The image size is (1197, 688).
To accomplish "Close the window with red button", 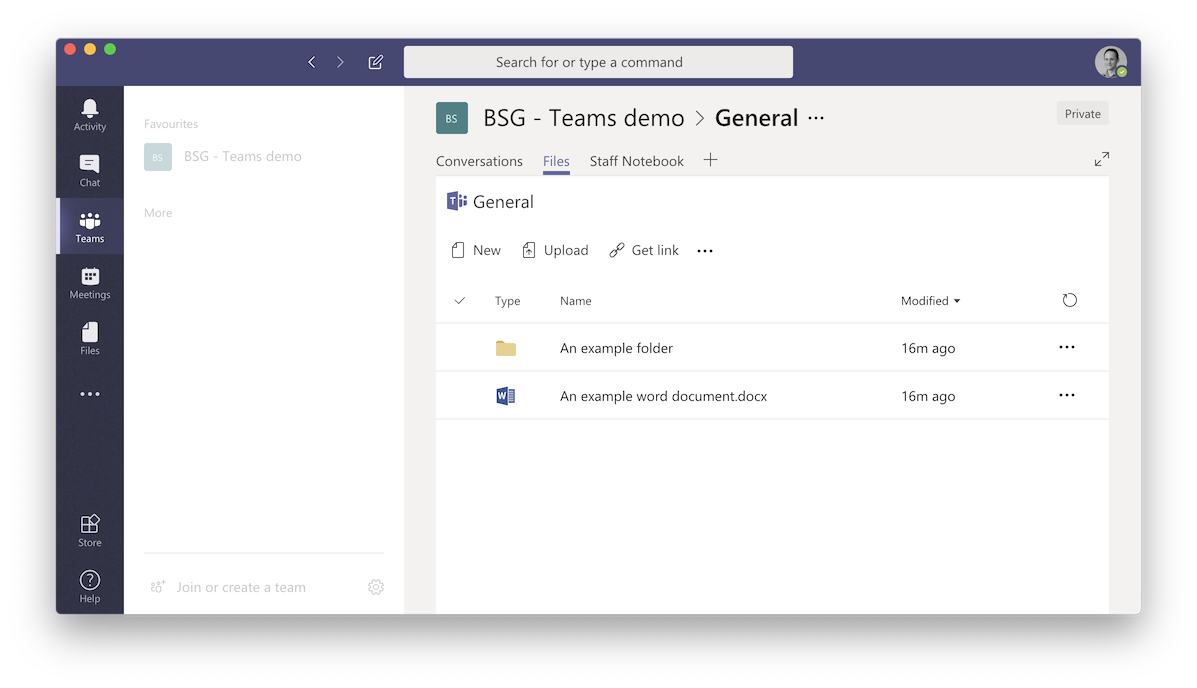I will coord(70,49).
